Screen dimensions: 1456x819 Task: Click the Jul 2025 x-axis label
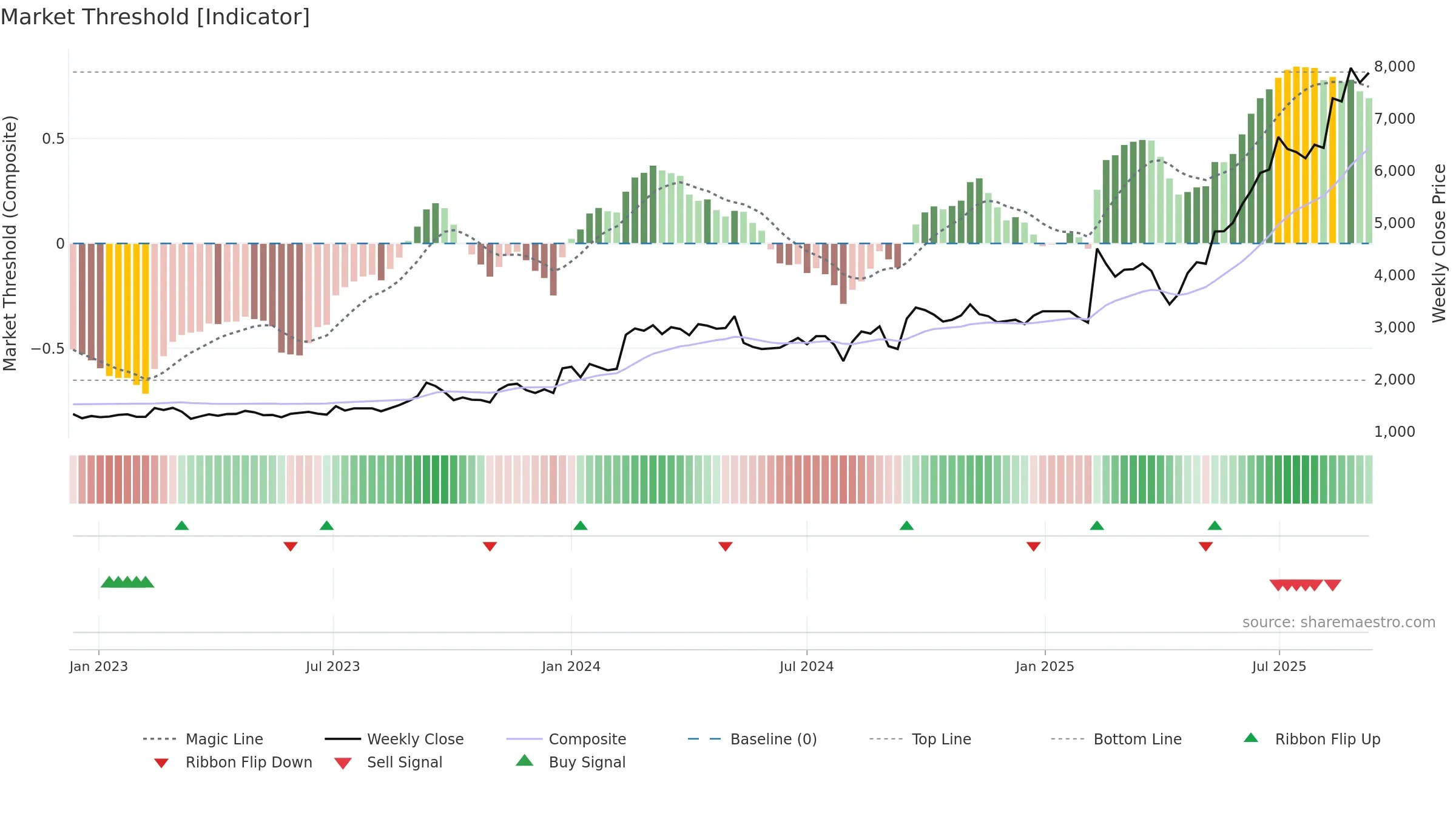[1279, 667]
